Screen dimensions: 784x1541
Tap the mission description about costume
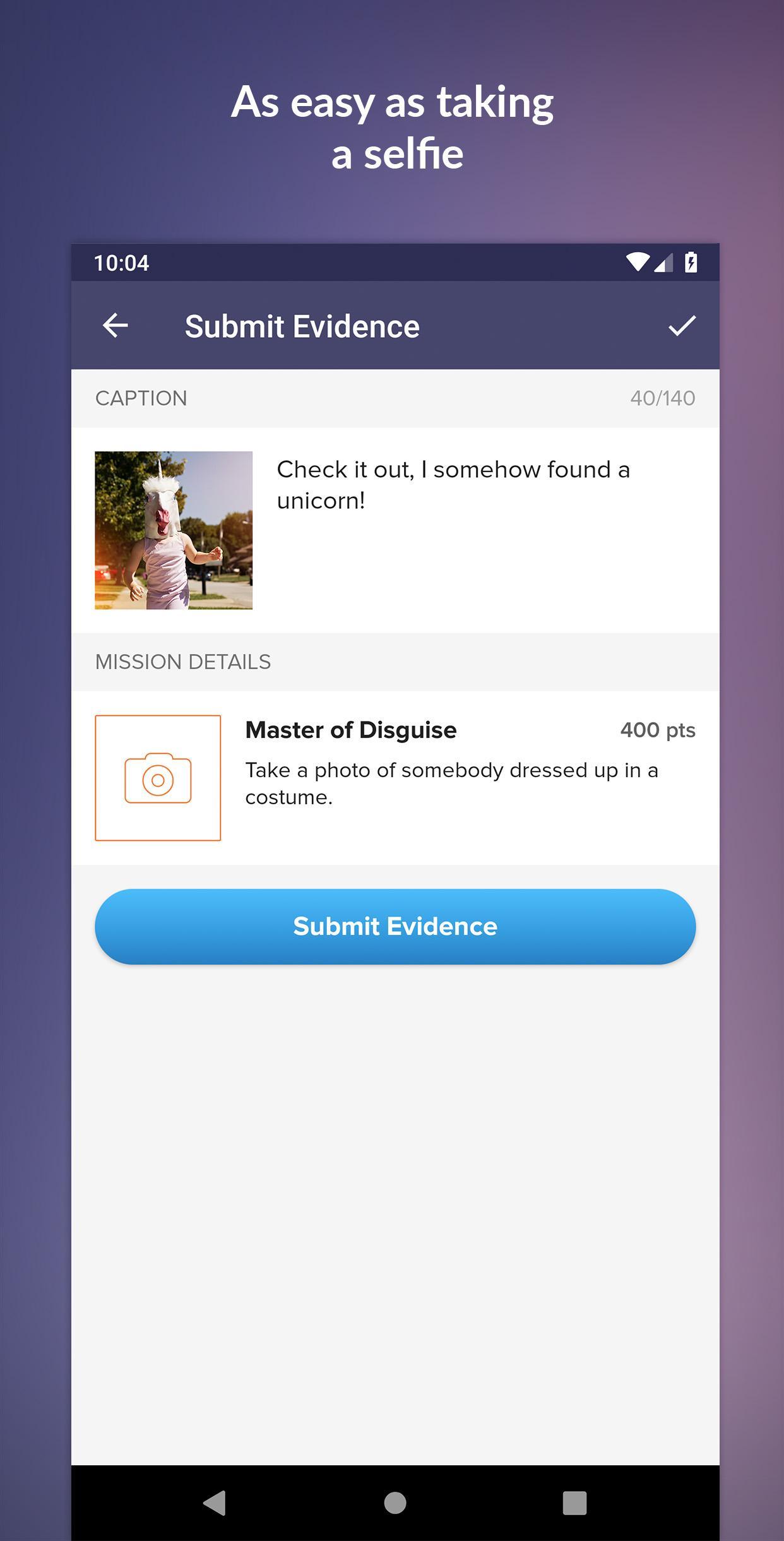452,783
